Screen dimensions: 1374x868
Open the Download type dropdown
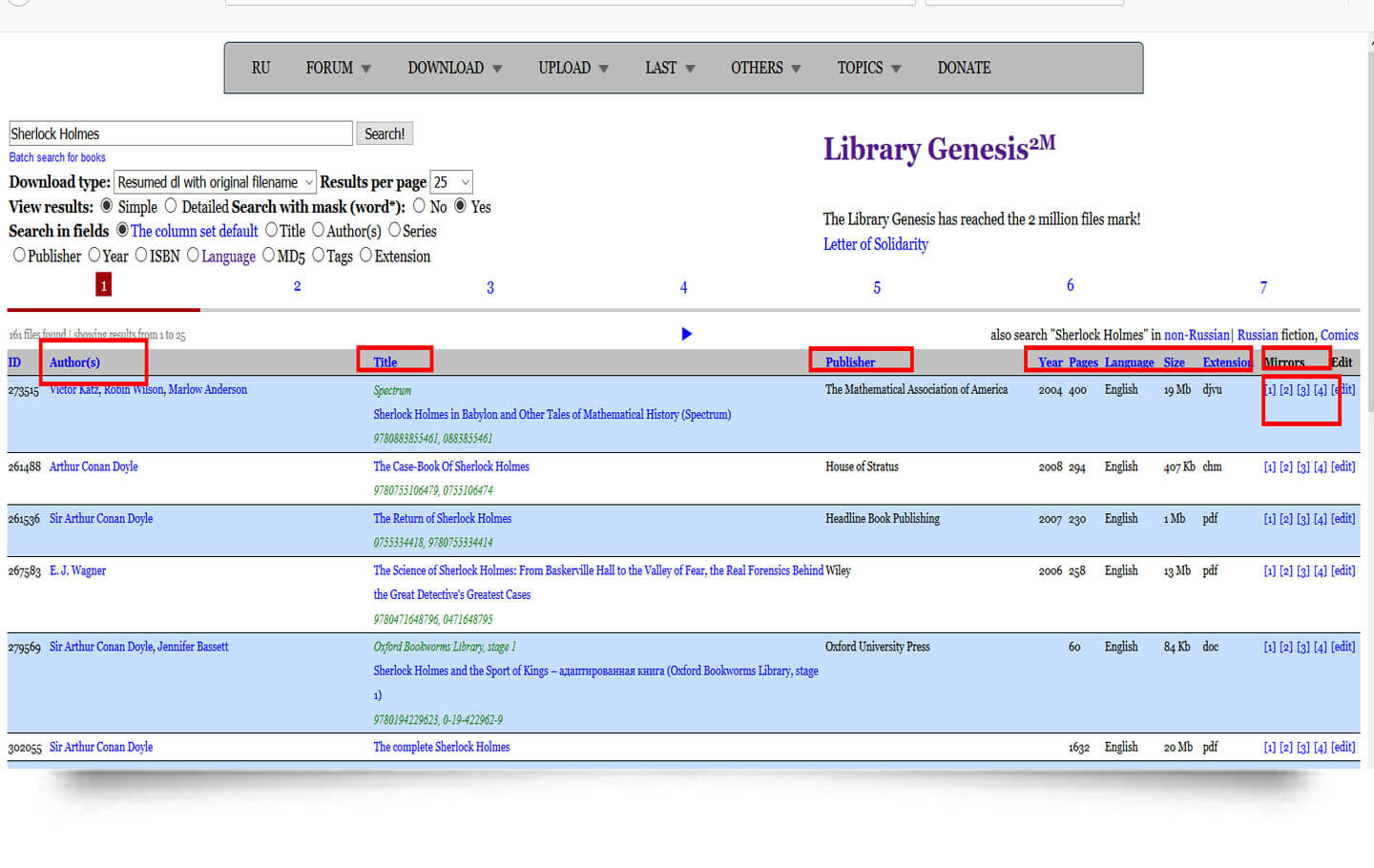click(215, 182)
